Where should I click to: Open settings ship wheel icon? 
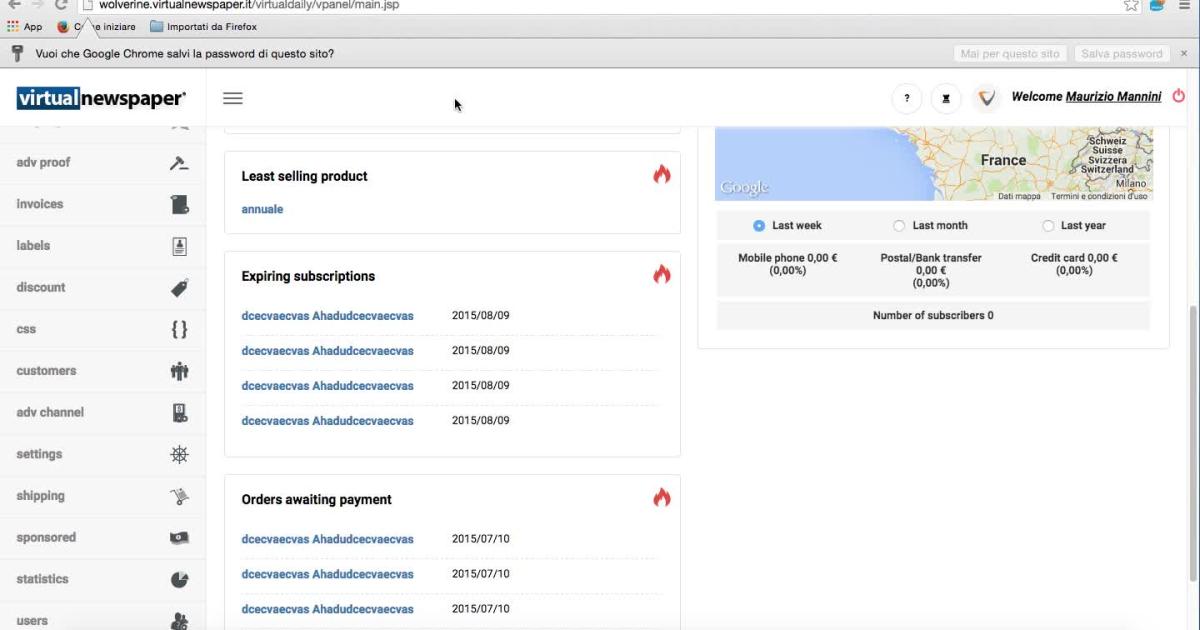click(179, 454)
